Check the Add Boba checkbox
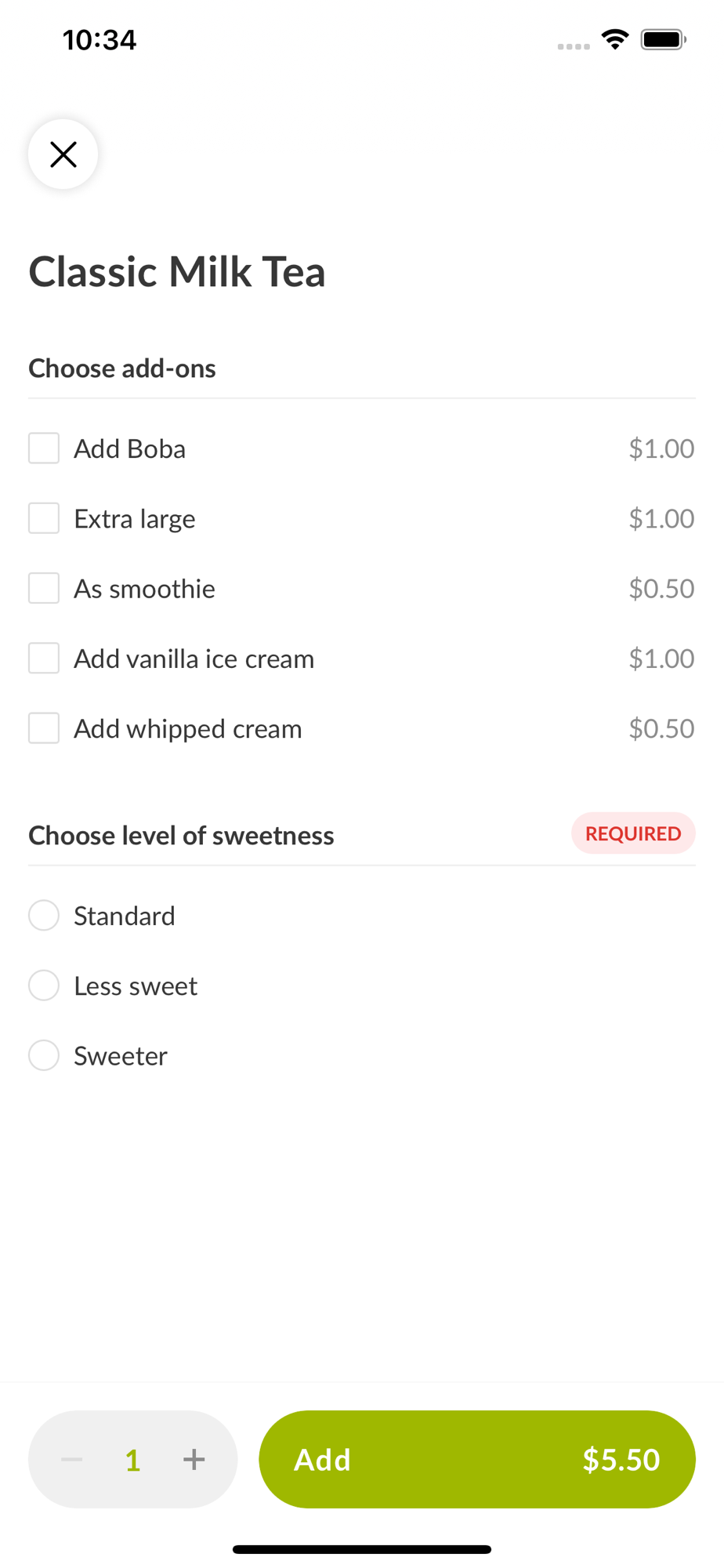Screen dimensions: 724x1568 pyautogui.click(x=44, y=448)
